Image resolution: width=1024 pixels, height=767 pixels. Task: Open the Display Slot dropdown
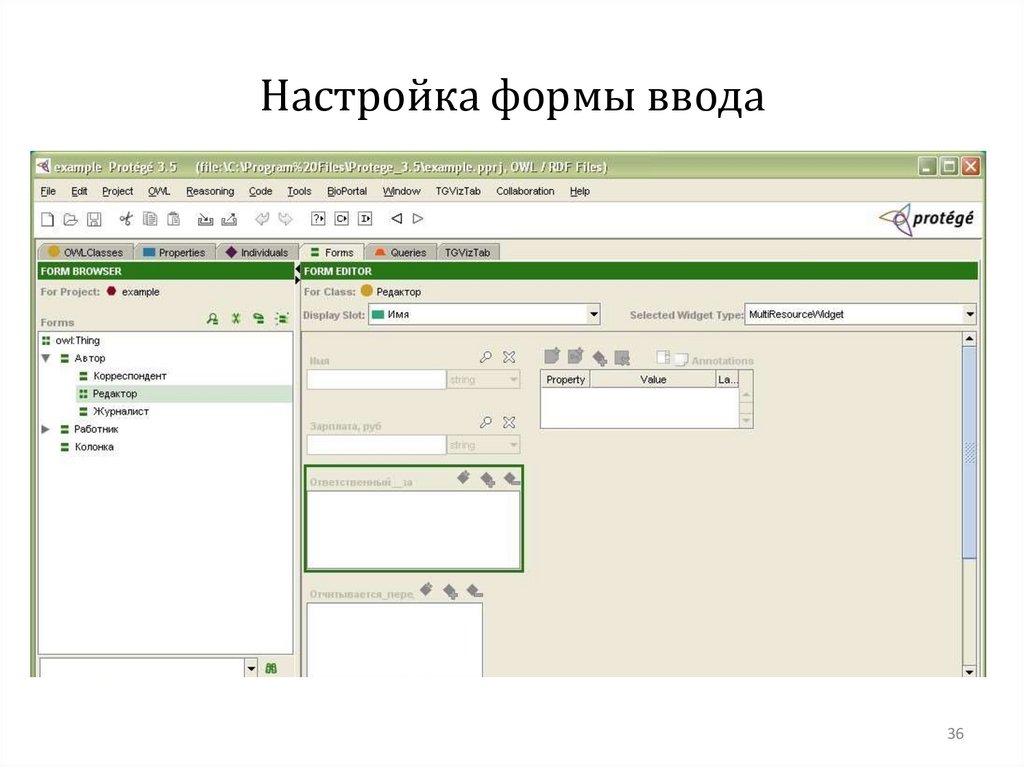coord(594,314)
